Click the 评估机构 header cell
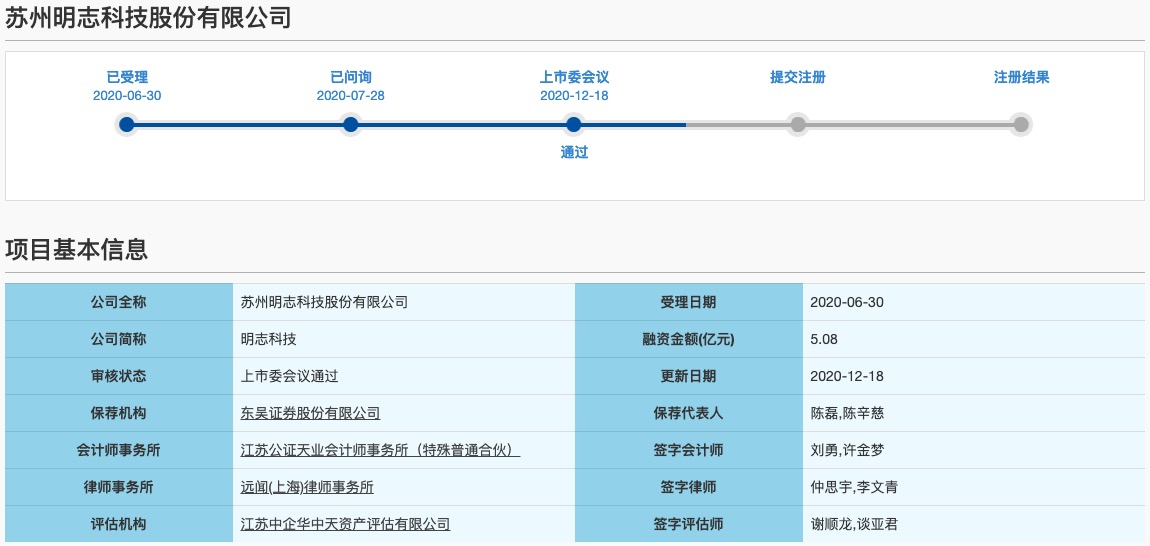Image resolution: width=1150 pixels, height=546 pixels. coord(119,524)
